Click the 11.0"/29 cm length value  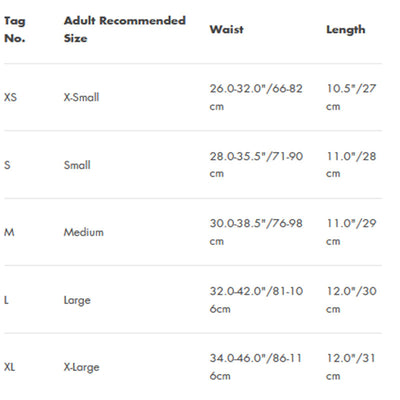[x=351, y=232]
